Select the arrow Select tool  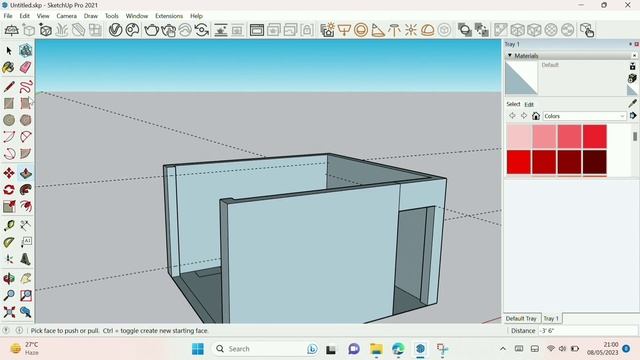[x=9, y=51]
